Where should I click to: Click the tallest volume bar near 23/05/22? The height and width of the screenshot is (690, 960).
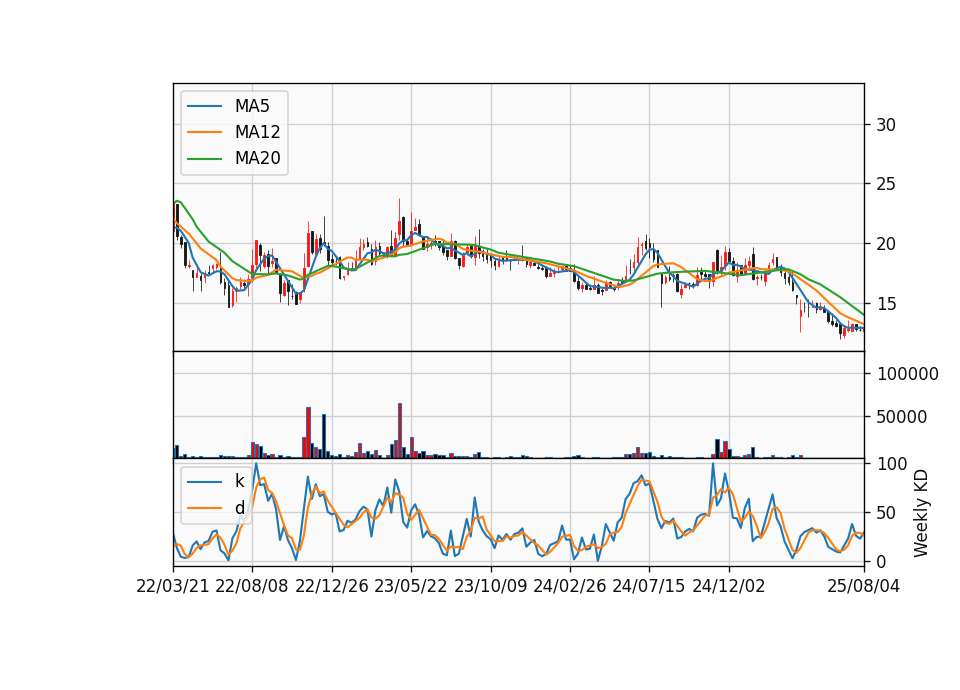[400, 430]
